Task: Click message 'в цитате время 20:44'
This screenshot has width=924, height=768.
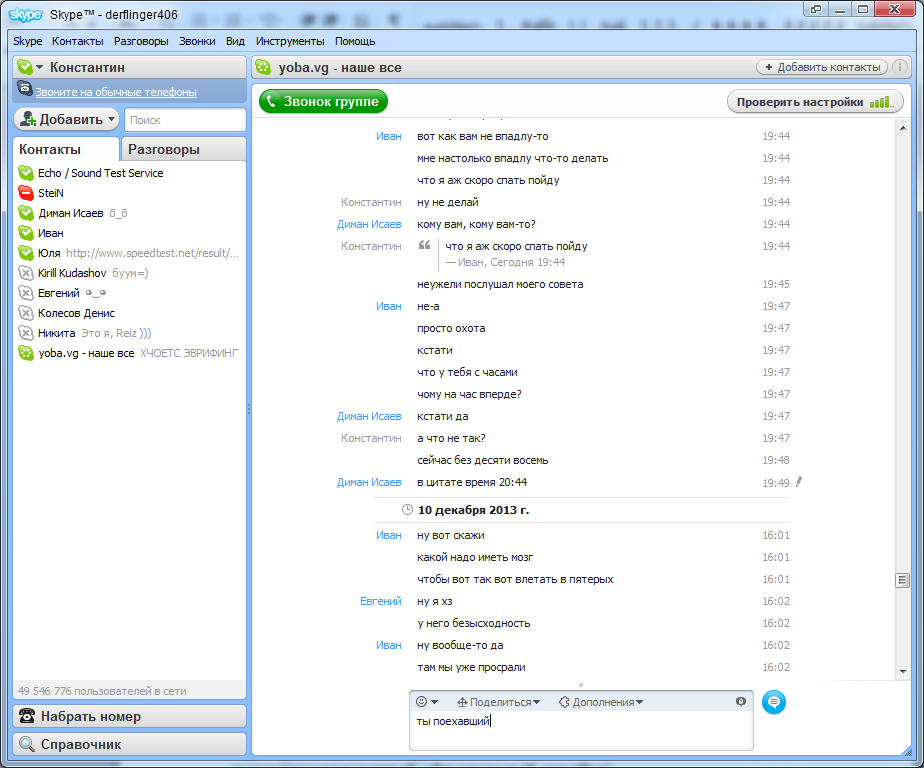Action: [x=472, y=482]
